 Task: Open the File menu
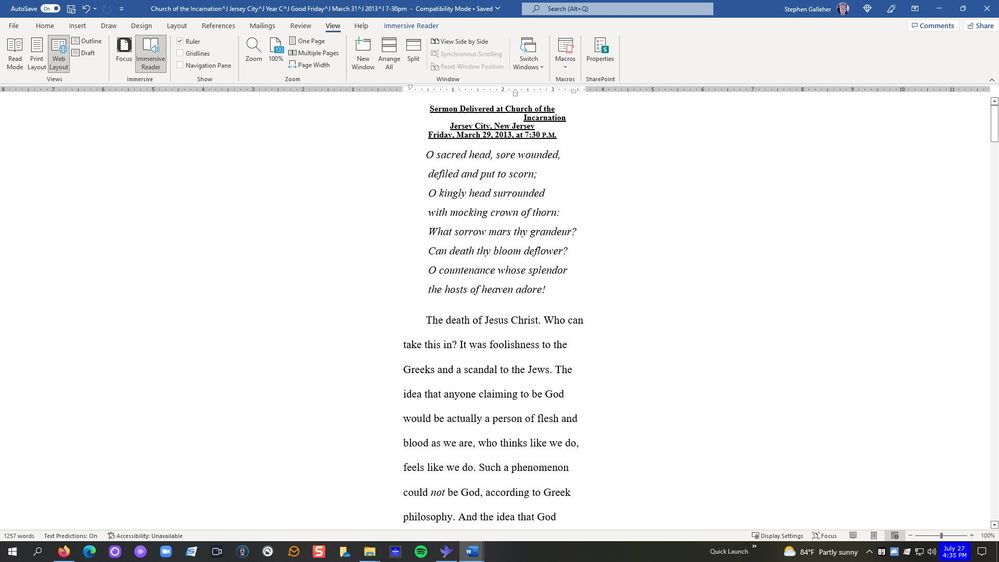coord(13,25)
